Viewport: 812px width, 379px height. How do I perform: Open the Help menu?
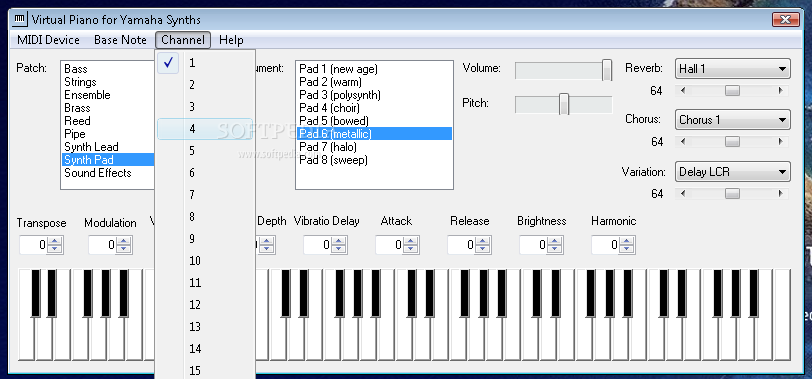(x=231, y=40)
